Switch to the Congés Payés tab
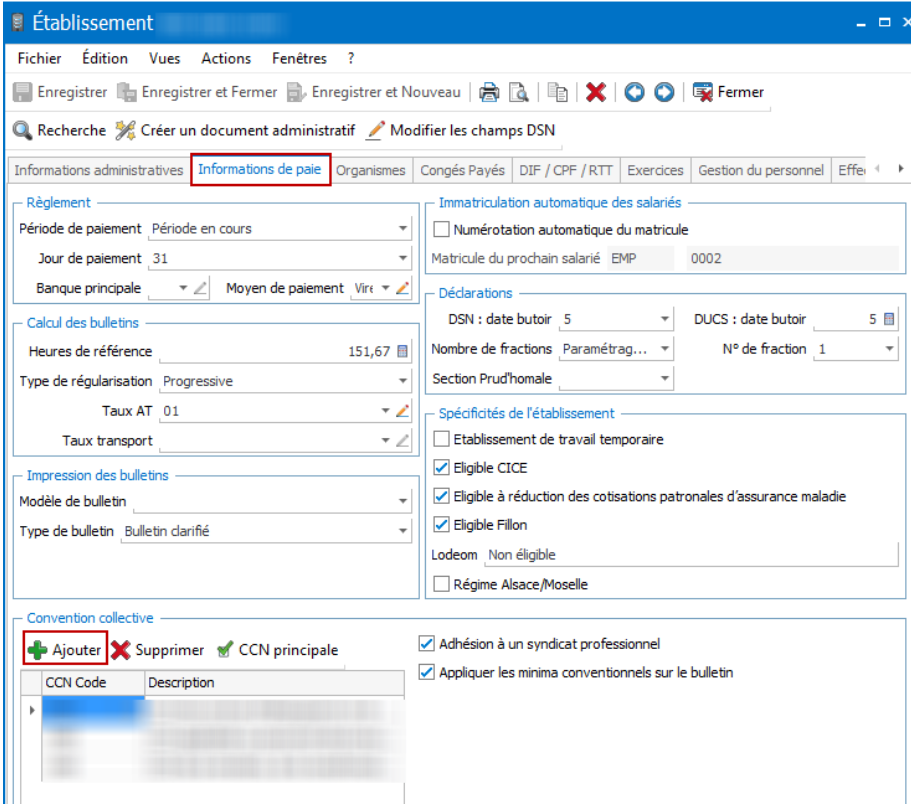This screenshot has width=911, height=804. [462, 170]
